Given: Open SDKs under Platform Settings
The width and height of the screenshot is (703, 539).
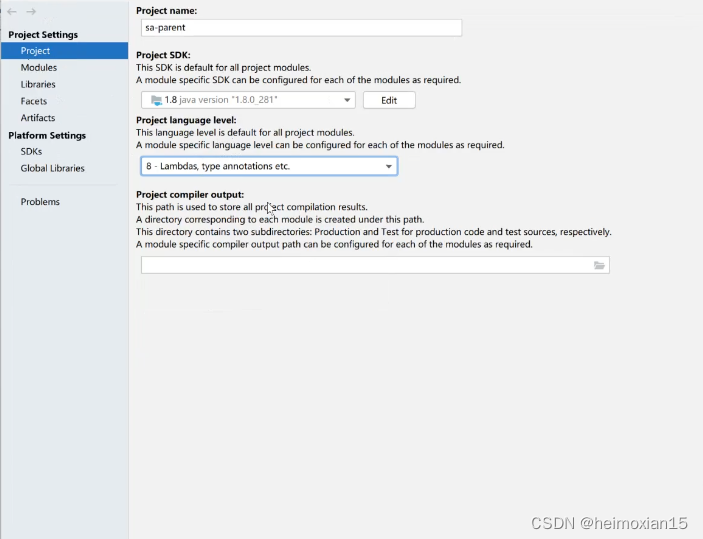Looking at the screenshot, I should click(x=31, y=151).
